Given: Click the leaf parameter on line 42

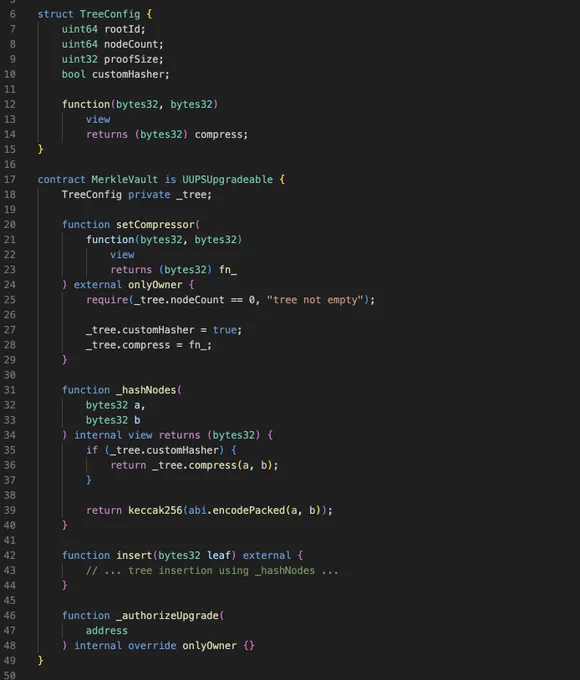Looking at the screenshot, I should point(219,556).
